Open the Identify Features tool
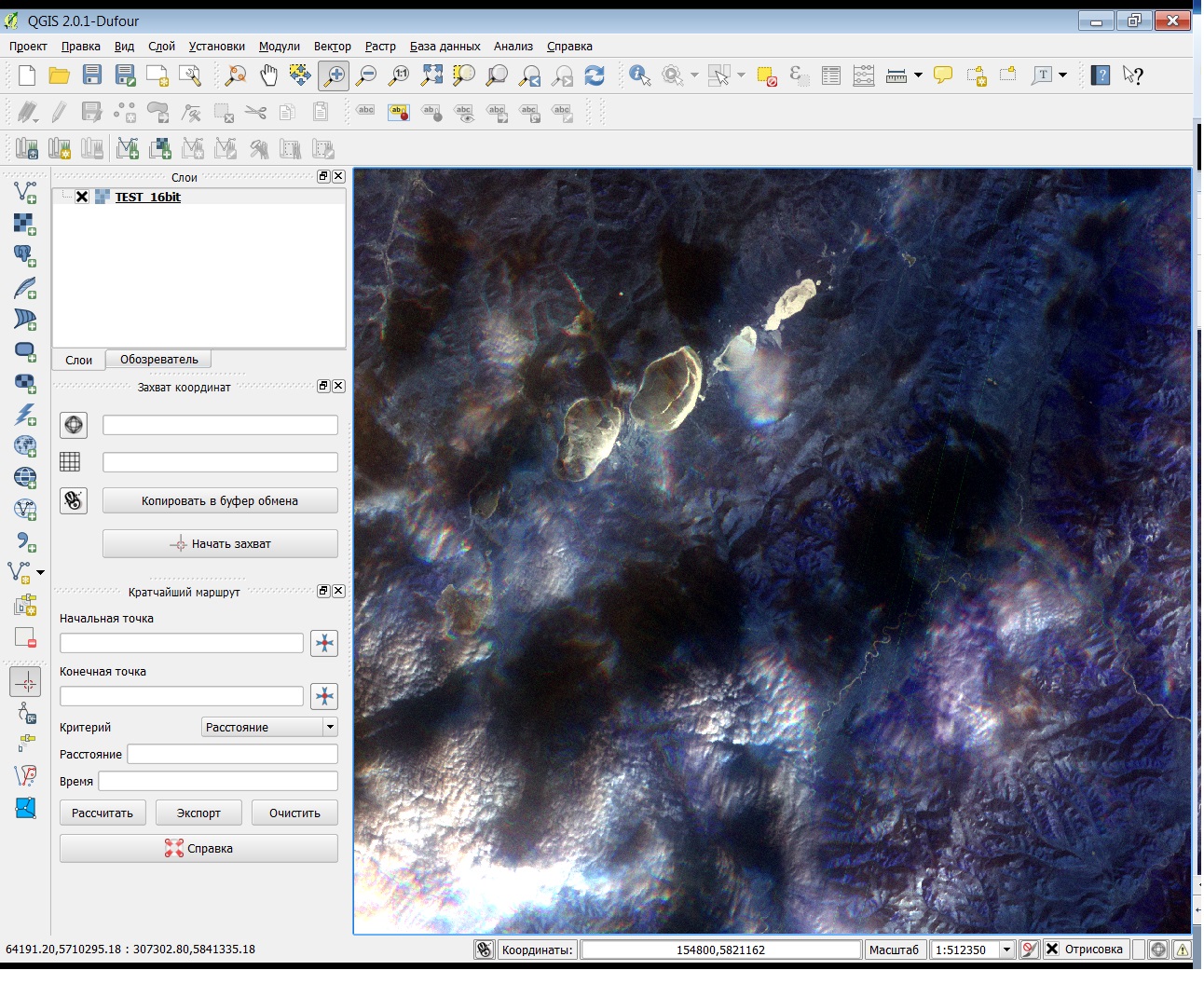The width and height of the screenshot is (1204, 984). coord(639,75)
